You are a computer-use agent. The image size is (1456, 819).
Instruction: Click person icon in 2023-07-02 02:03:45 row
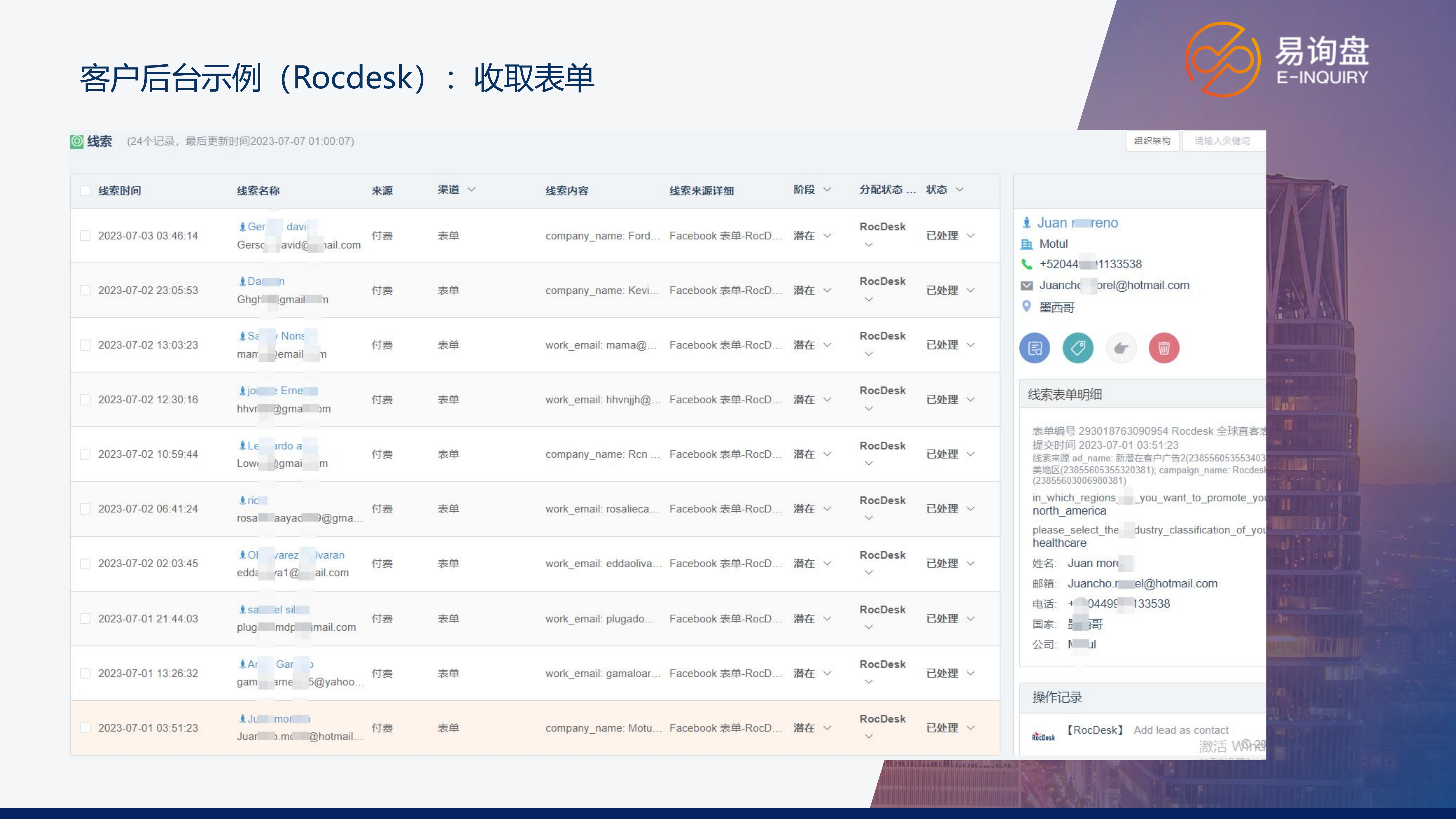tap(242, 555)
